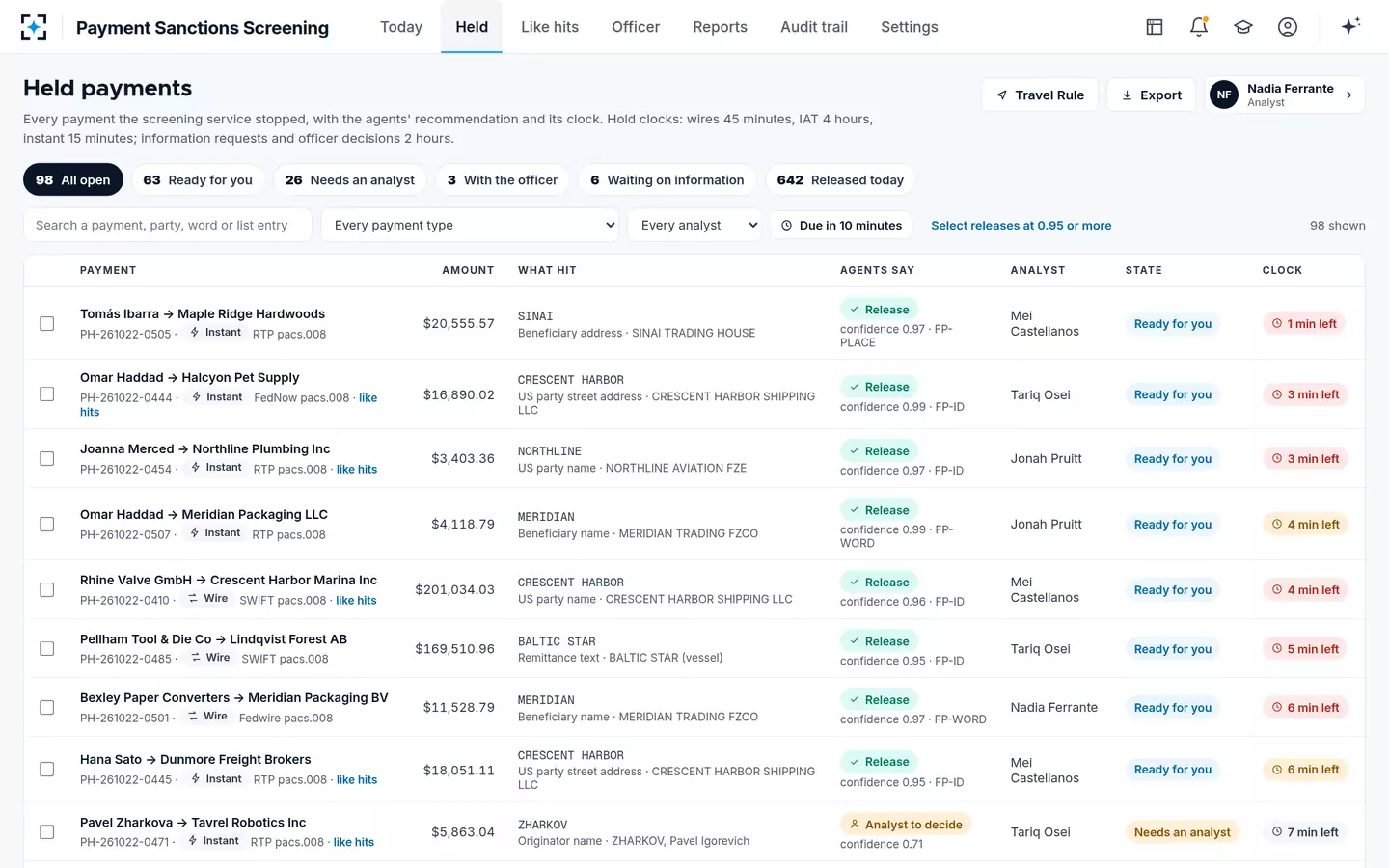The width and height of the screenshot is (1389, 868).
Task: Go to the Audit trail tab
Action: coord(814,27)
